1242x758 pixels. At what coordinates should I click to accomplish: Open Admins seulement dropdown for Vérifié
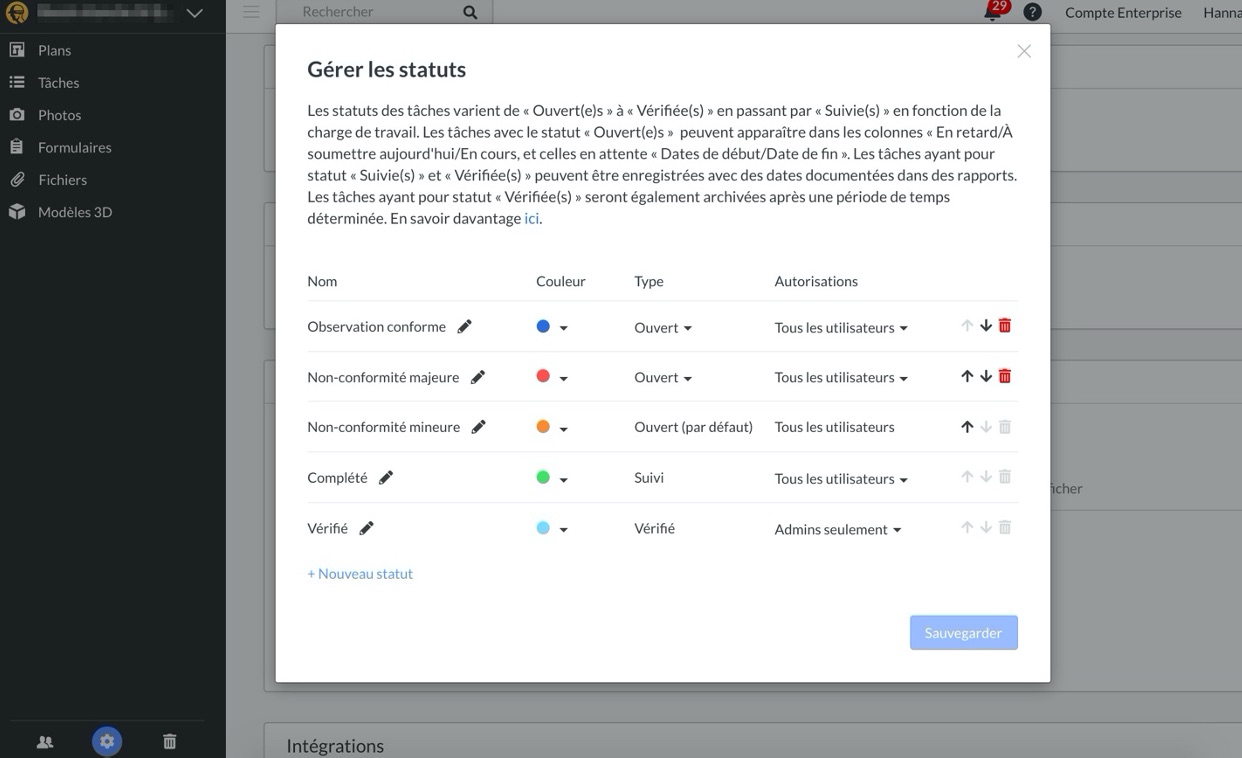point(838,529)
